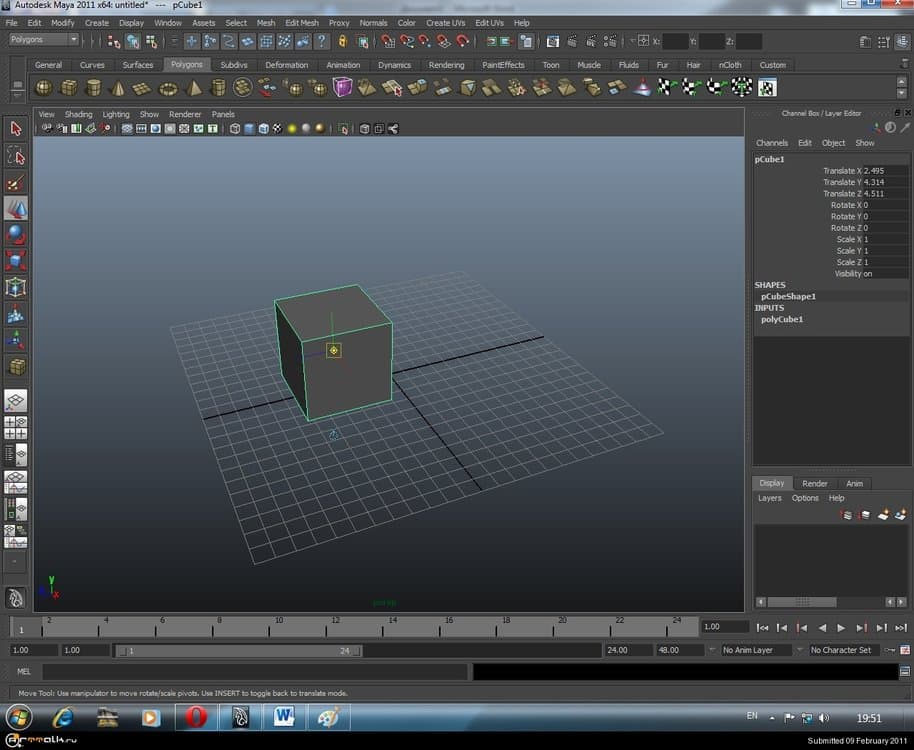Image resolution: width=914 pixels, height=750 pixels.
Task: Expand the polyCube1 input node
Action: tap(782, 319)
